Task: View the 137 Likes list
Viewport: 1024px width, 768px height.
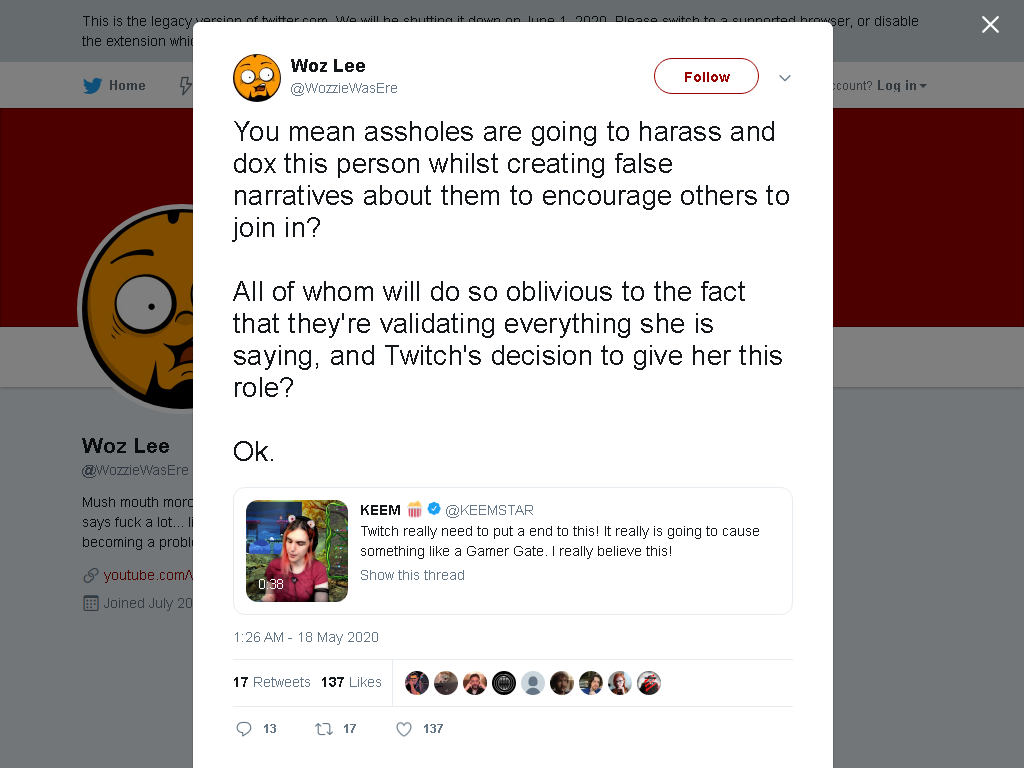Action: pos(351,682)
